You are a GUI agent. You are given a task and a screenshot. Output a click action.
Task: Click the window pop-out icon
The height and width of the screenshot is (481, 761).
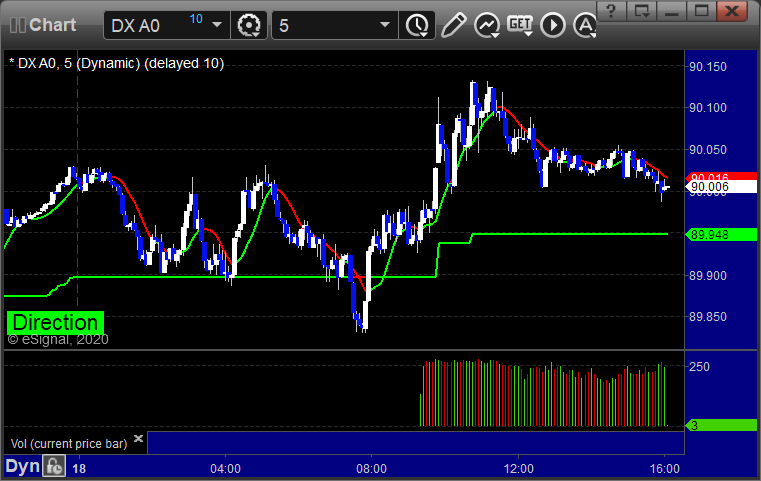[641, 11]
